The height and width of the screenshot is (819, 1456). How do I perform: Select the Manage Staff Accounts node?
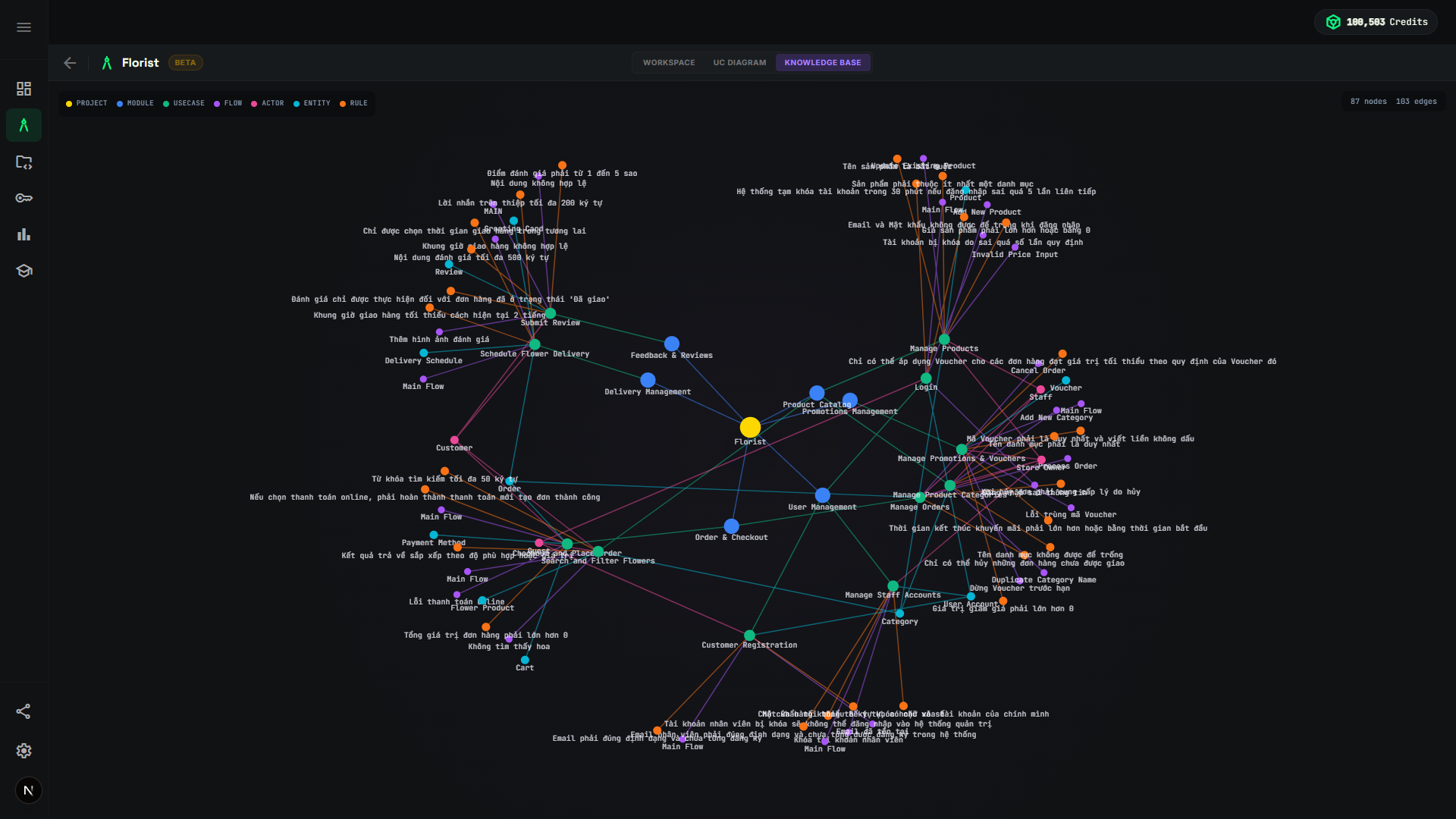click(x=893, y=585)
